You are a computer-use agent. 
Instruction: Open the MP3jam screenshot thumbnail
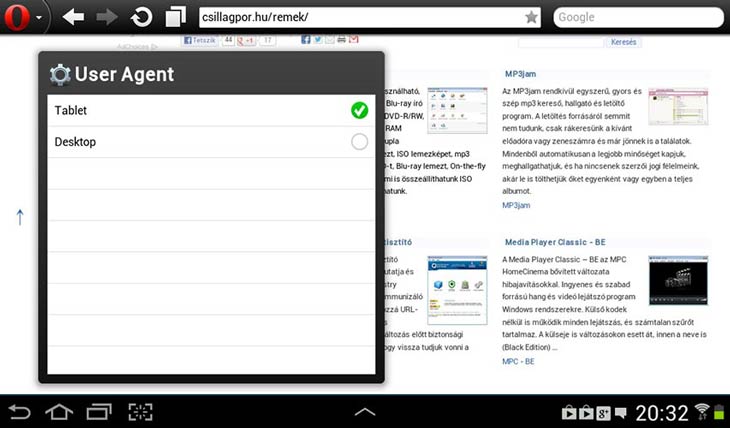click(678, 107)
